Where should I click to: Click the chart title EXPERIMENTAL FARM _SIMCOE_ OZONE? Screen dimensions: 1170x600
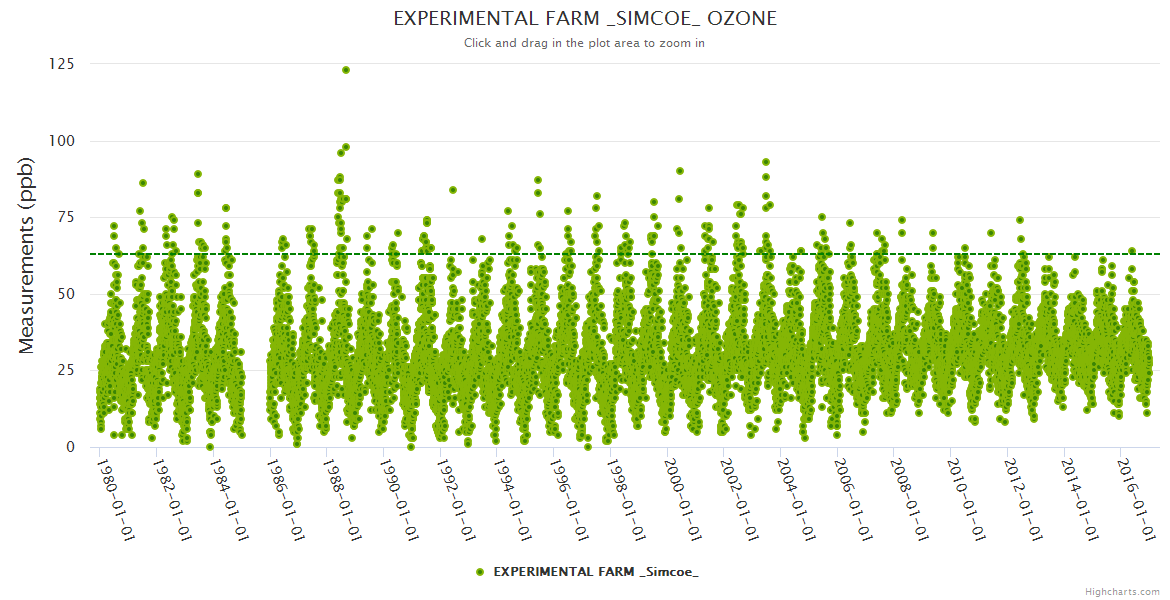585,19
